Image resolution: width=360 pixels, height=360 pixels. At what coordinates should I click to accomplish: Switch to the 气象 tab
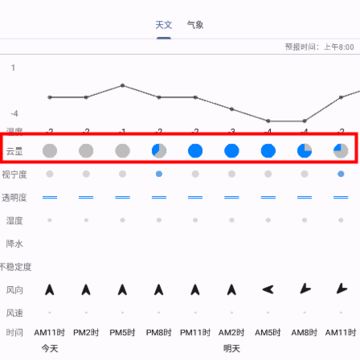click(195, 25)
